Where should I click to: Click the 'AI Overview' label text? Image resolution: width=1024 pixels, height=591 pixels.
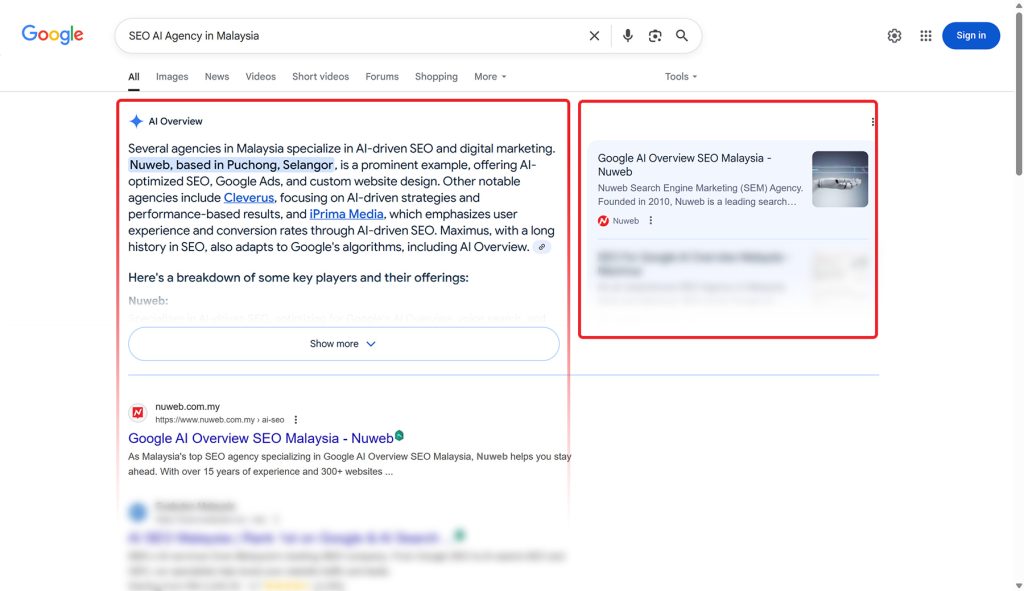[176, 121]
